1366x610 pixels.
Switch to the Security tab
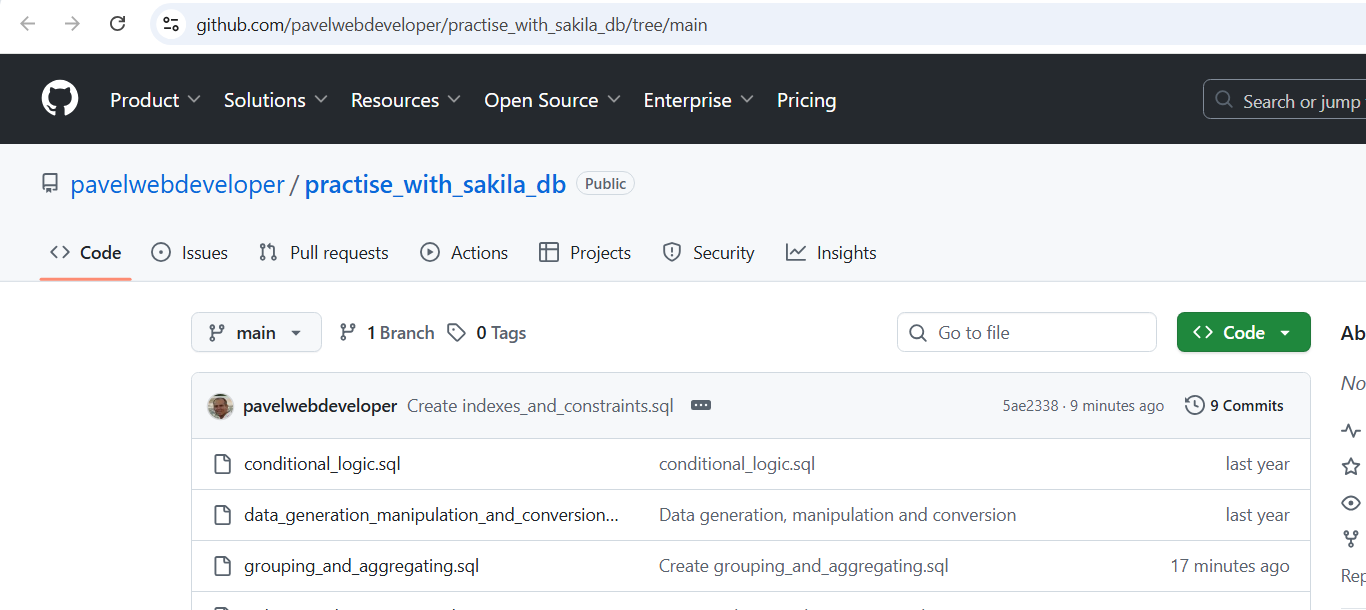point(708,253)
